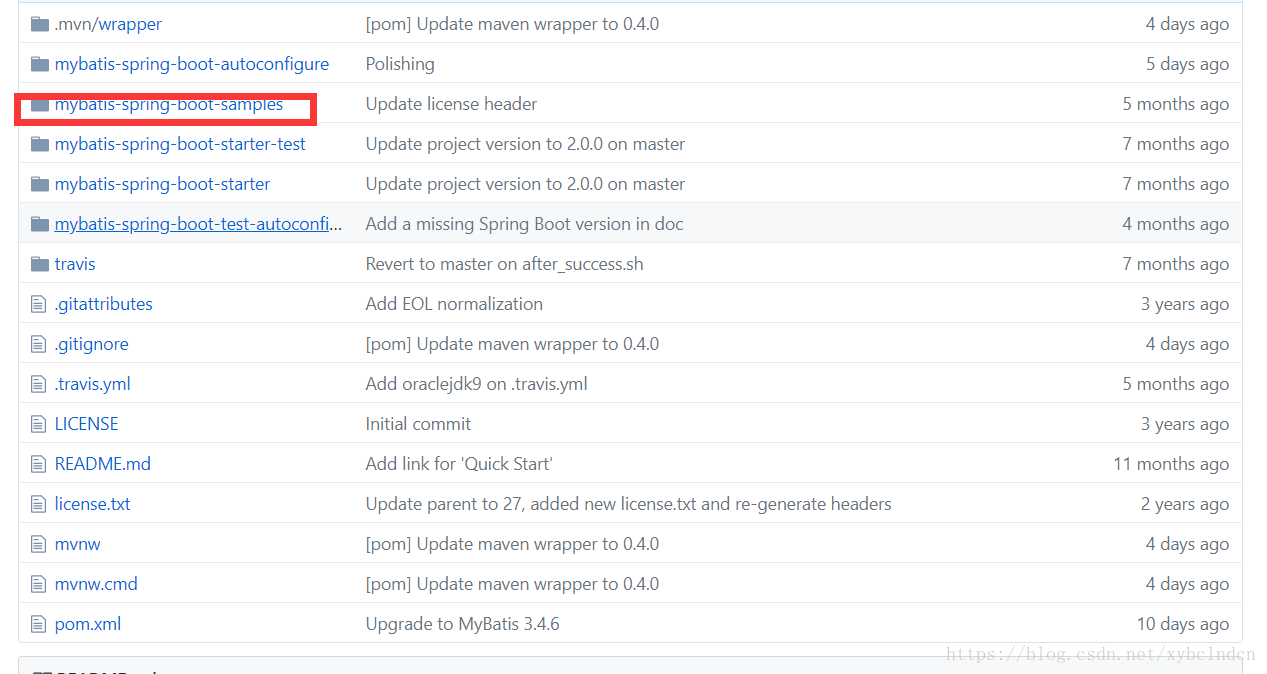This screenshot has width=1267, height=674.
Task: Open the README.md file
Action: point(103,464)
